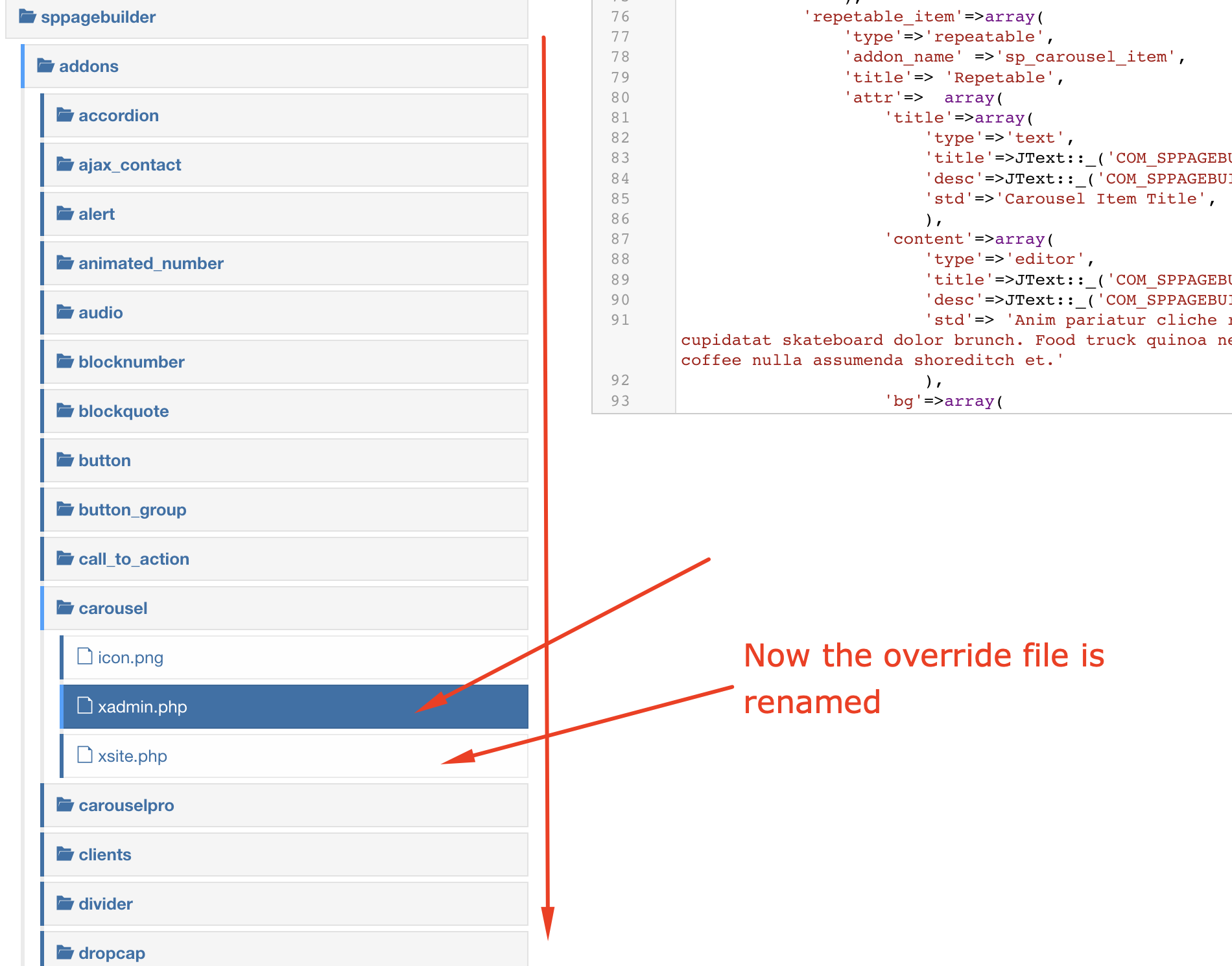Click the sppagebuilder folder icon
The height and width of the screenshot is (966, 1232).
tap(27, 16)
